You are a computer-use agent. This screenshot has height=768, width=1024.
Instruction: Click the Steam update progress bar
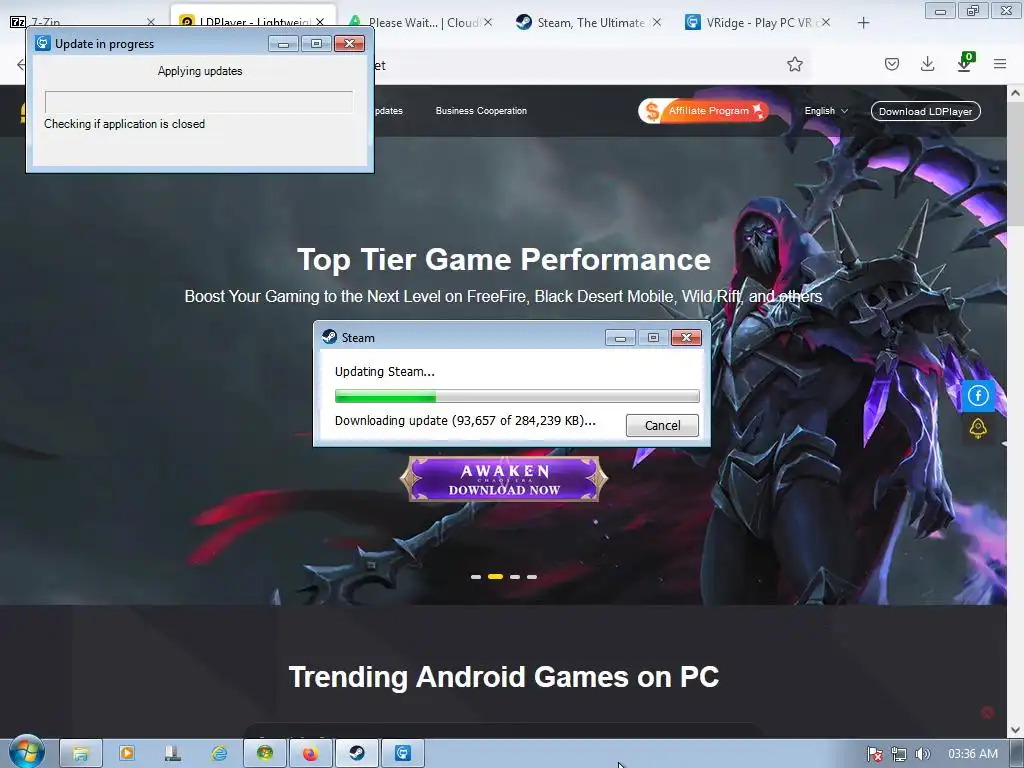pos(517,396)
